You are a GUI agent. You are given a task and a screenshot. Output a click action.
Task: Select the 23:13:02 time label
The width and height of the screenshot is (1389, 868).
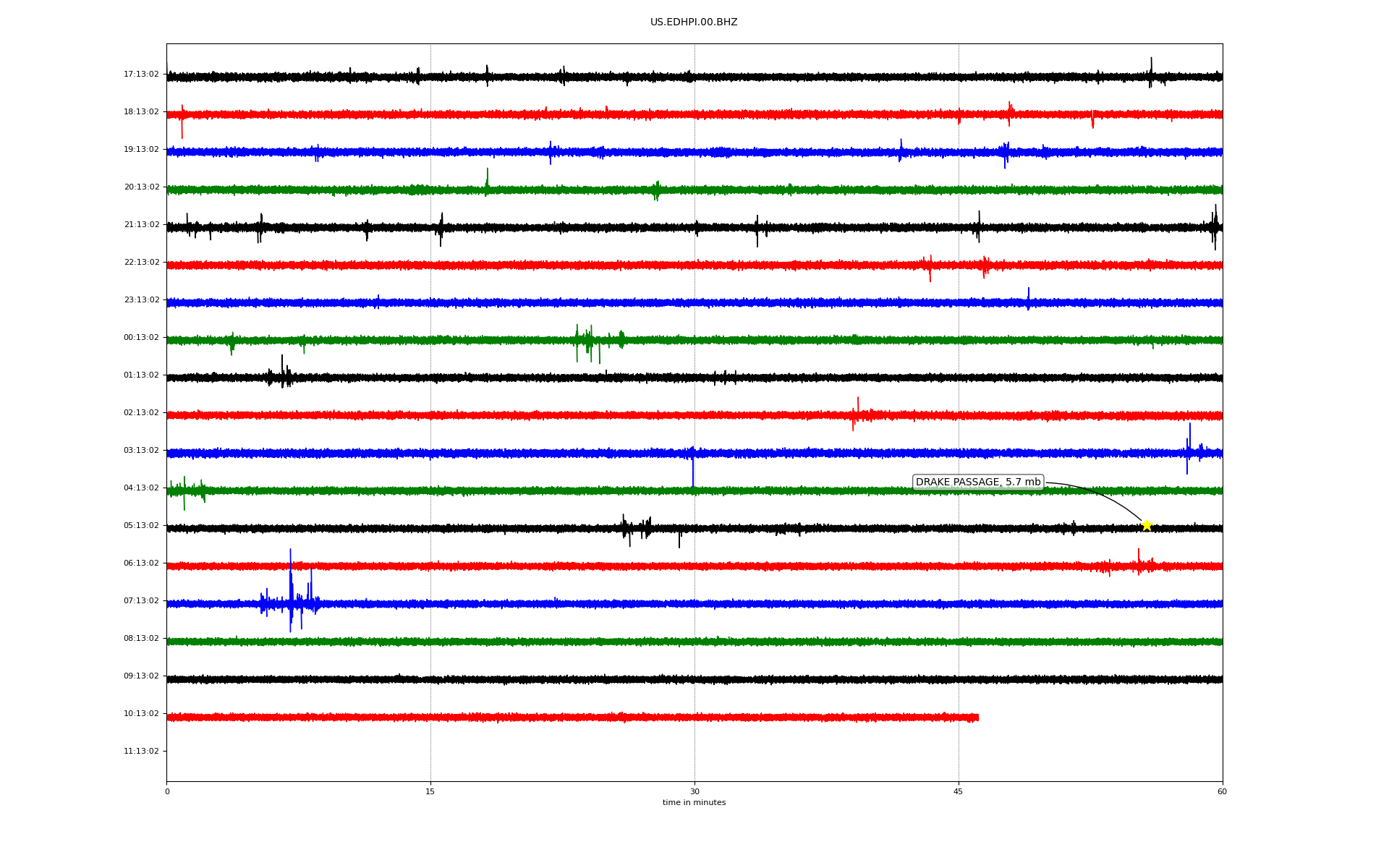141,299
